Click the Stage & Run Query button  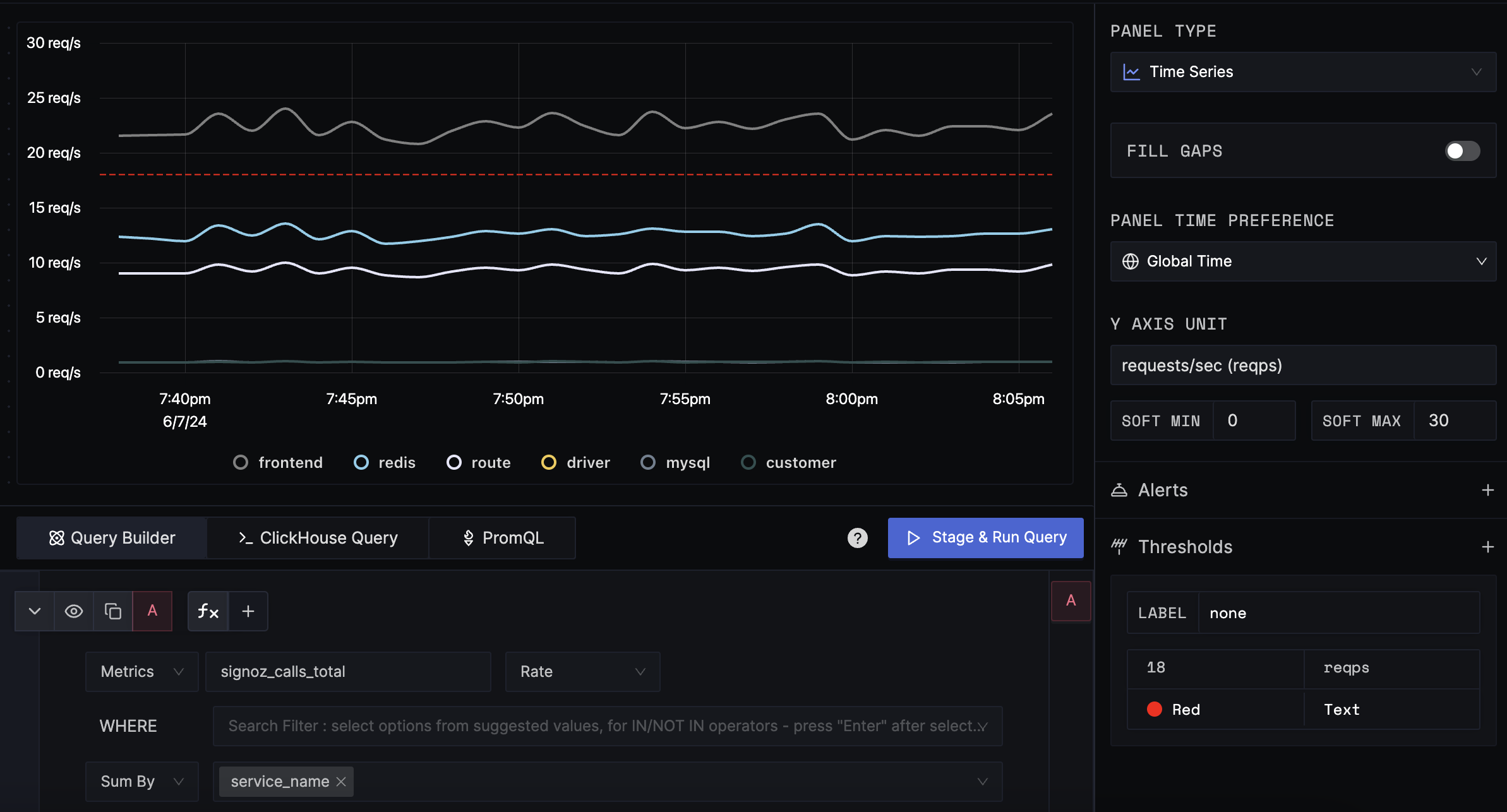(986, 537)
